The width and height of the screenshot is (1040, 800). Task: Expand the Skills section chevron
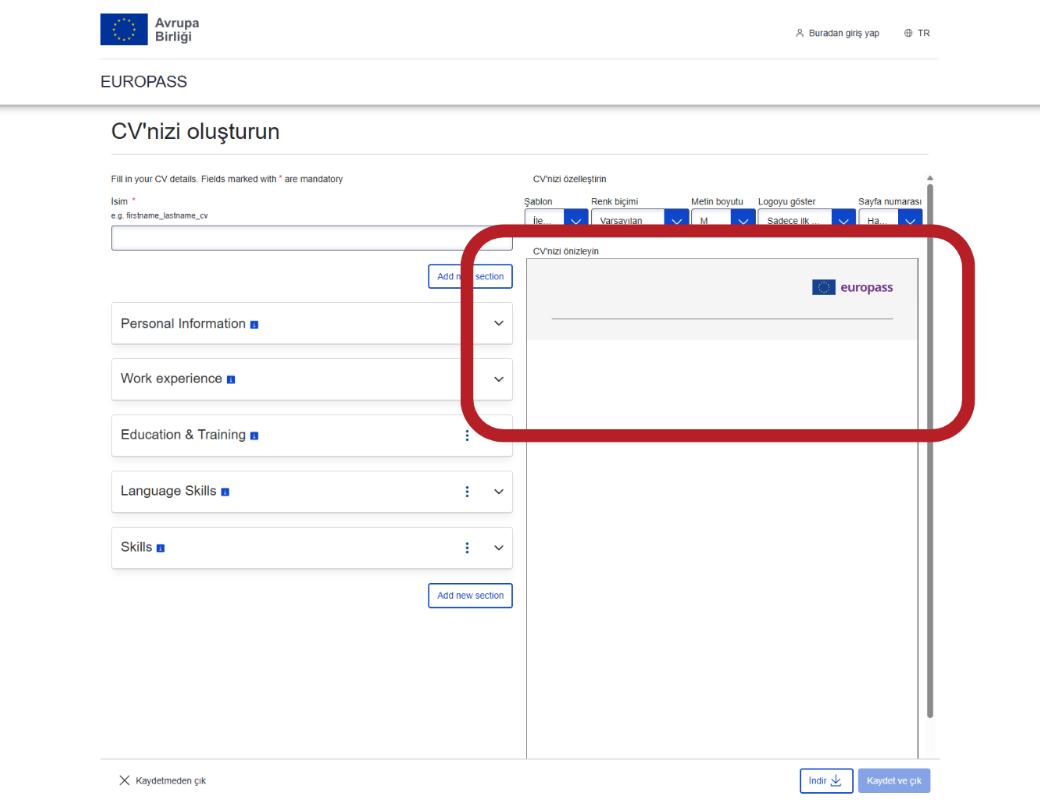click(x=499, y=548)
